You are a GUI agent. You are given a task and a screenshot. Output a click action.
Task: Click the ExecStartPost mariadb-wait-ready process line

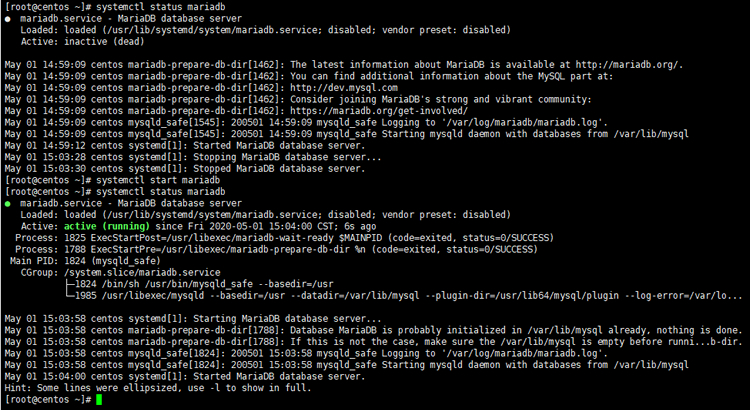tap(284, 238)
